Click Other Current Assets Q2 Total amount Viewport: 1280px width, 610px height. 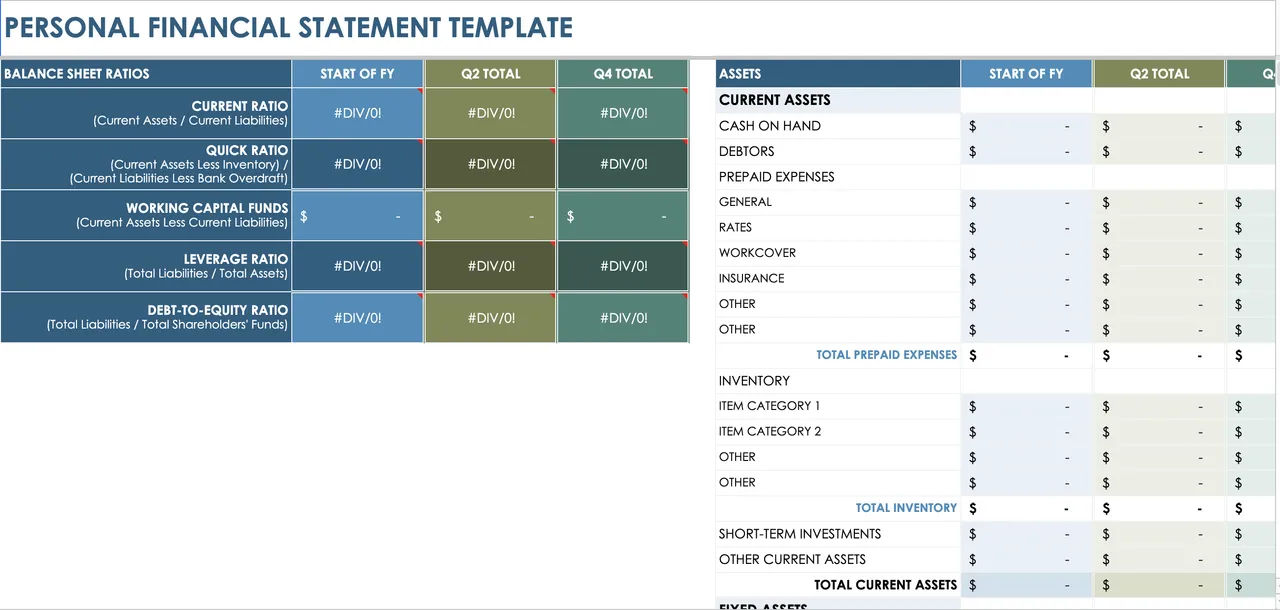coord(1160,559)
